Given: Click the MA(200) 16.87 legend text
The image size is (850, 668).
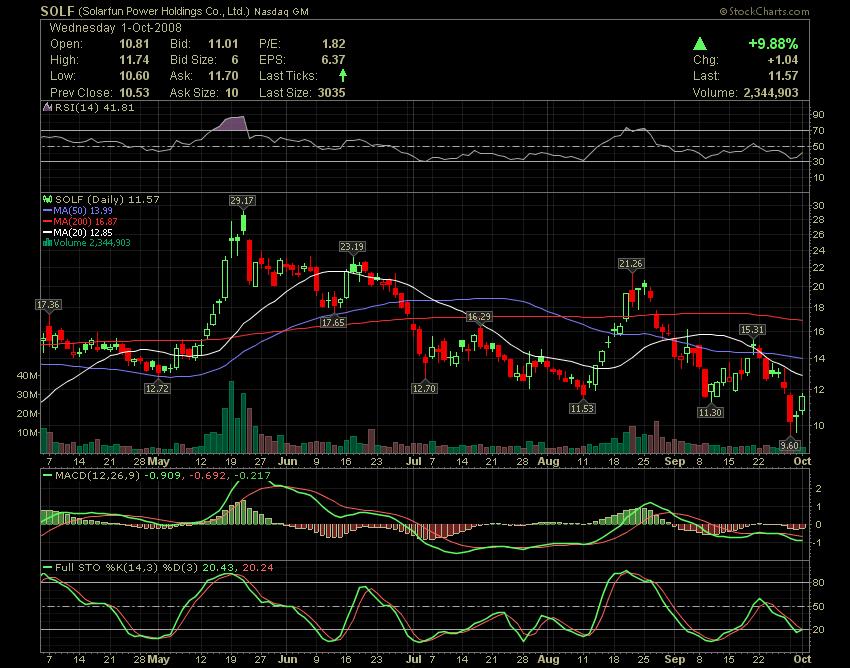Looking at the screenshot, I should tap(85, 221).
